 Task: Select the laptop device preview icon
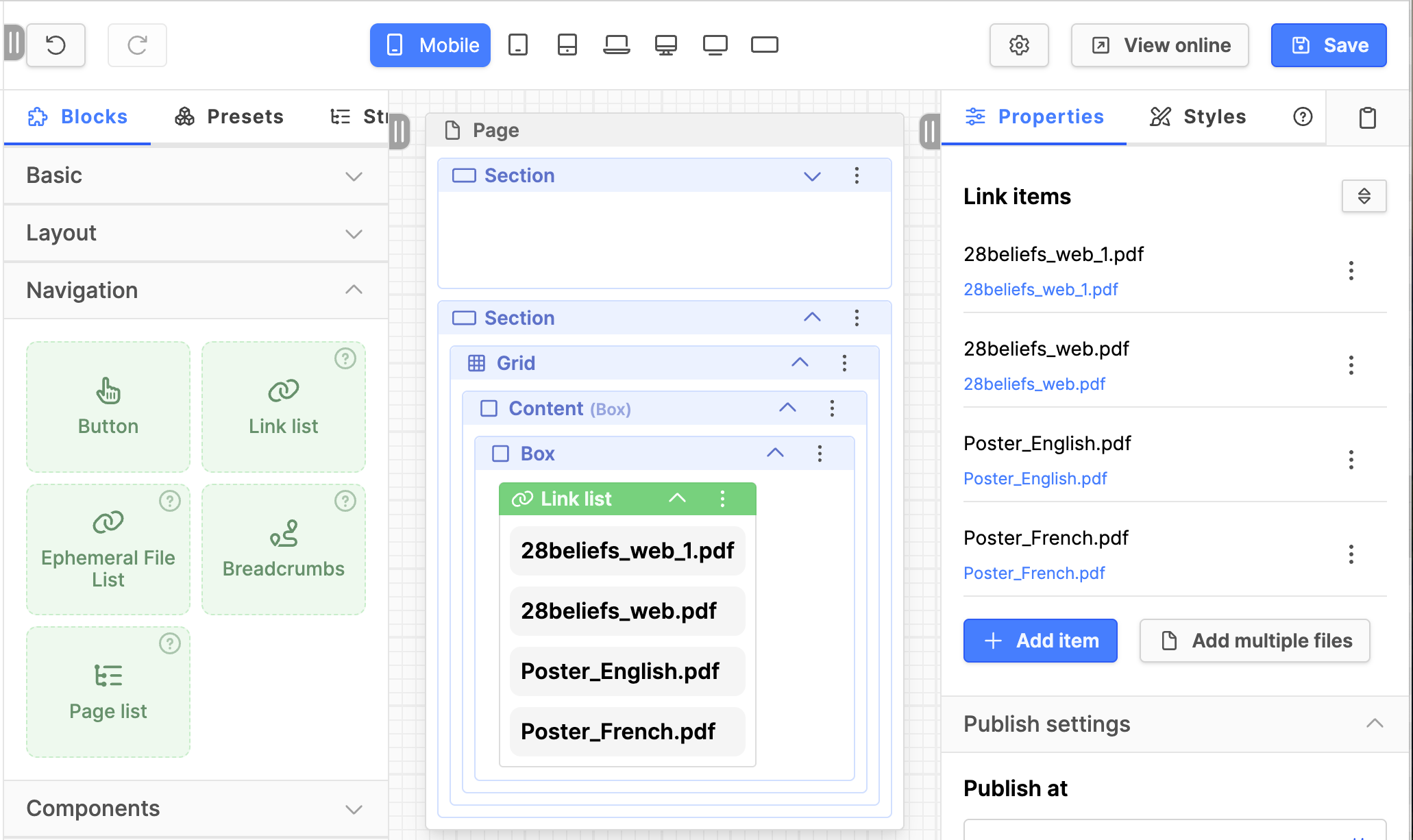click(616, 45)
